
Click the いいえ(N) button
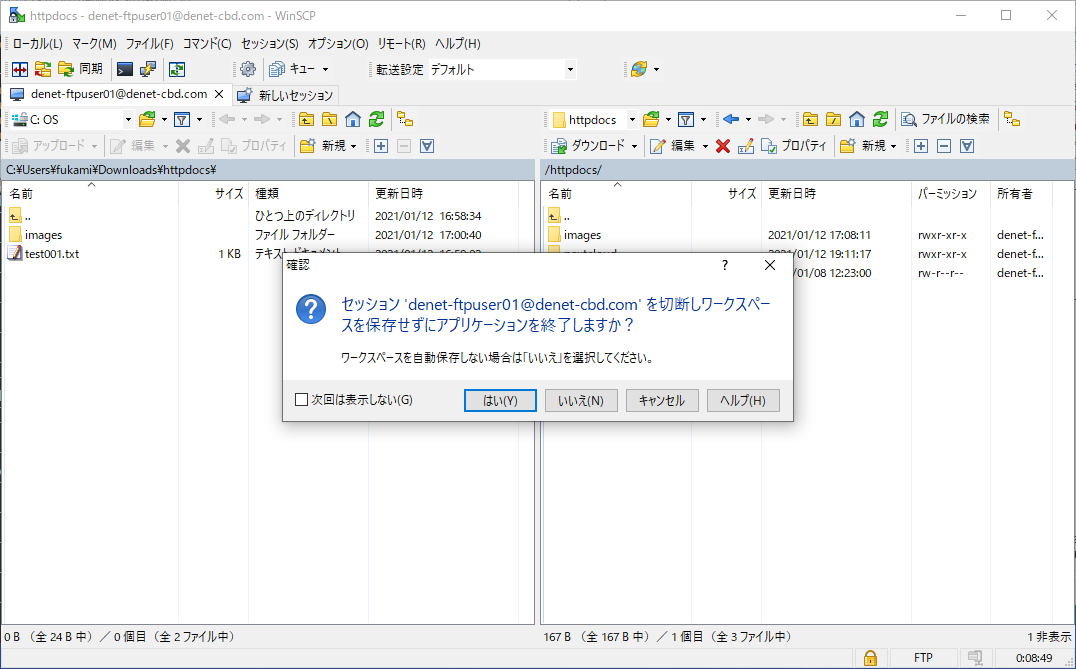coord(581,401)
